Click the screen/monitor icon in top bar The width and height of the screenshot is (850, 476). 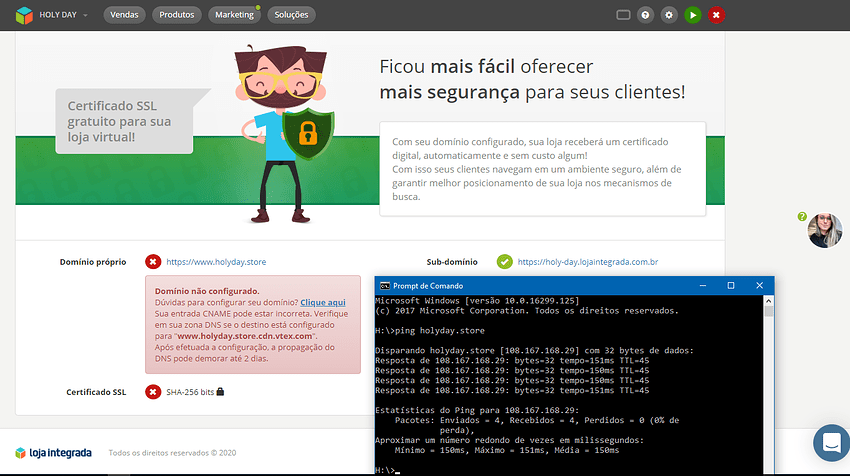coord(623,15)
